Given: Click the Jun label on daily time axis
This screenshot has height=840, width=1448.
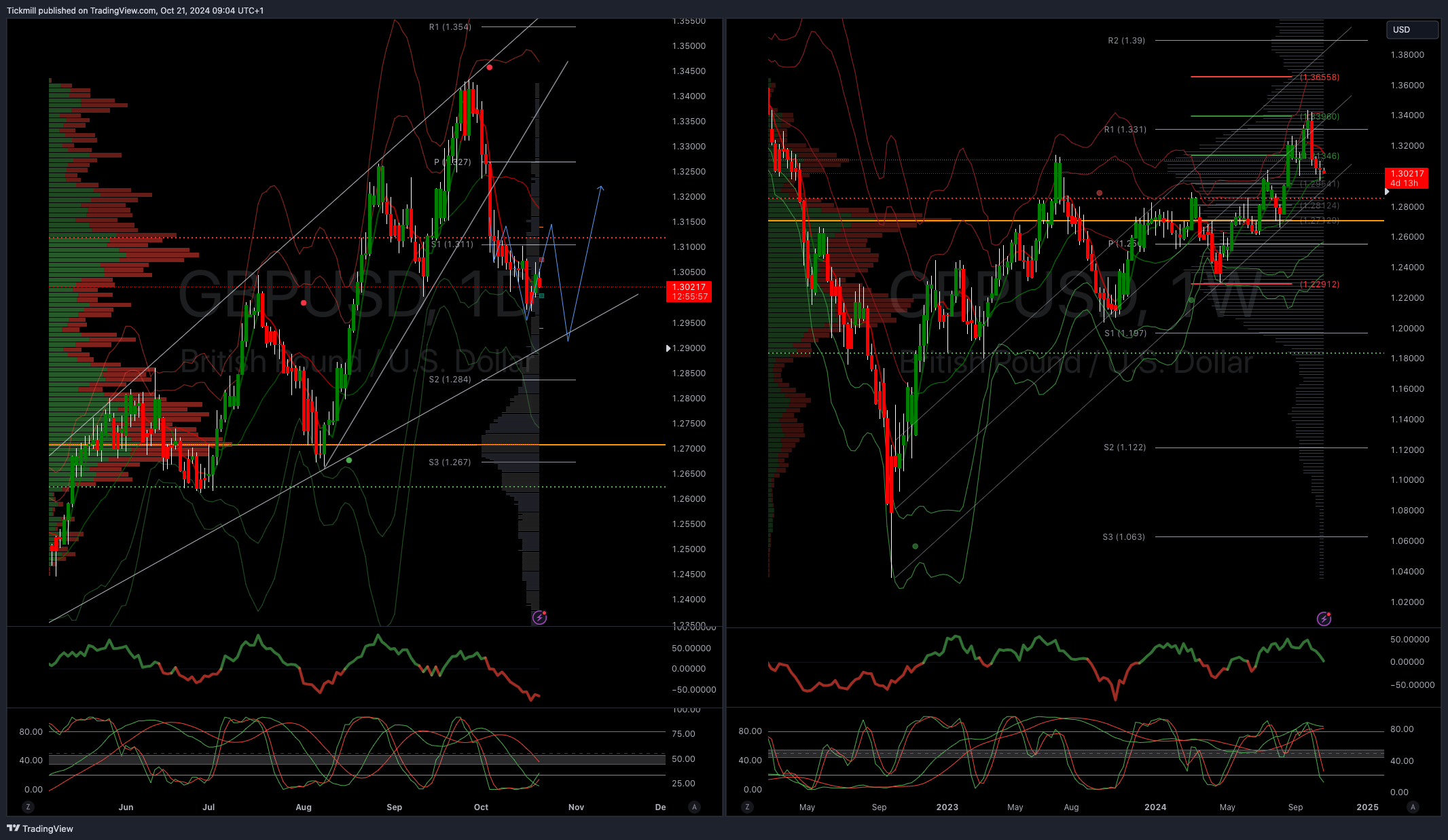Looking at the screenshot, I should click(126, 807).
